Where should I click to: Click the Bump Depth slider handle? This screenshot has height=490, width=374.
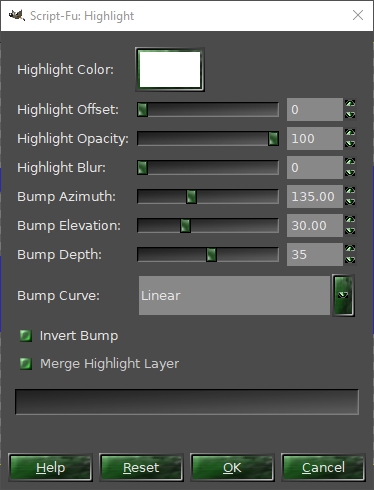point(211,255)
